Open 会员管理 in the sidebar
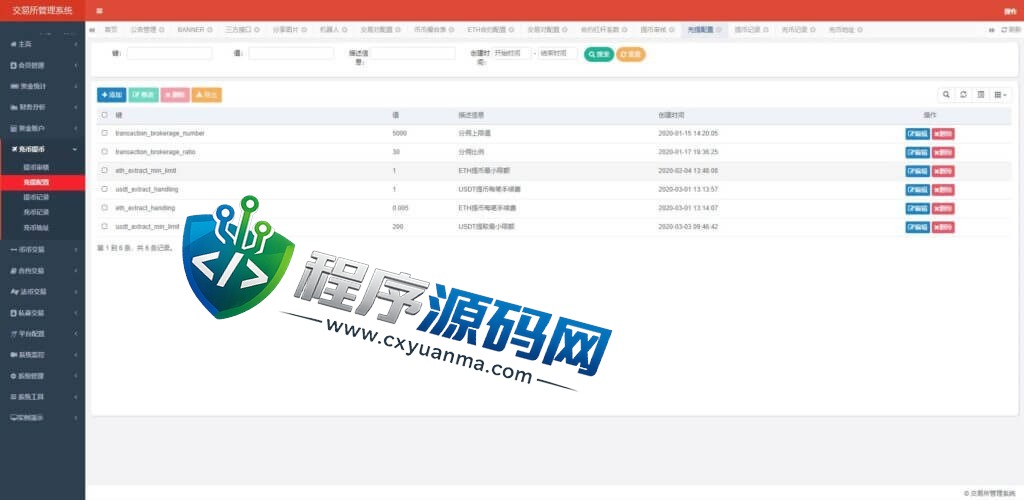 42,65
